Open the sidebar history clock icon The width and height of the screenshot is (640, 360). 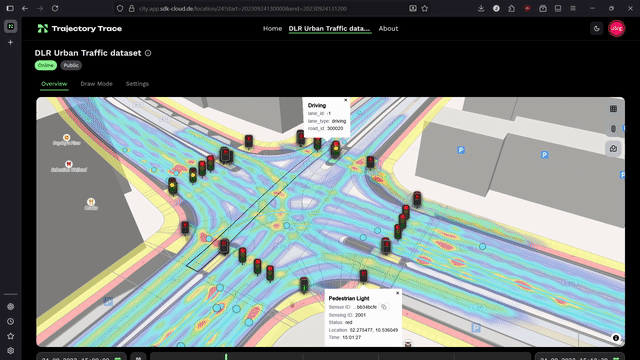pyautogui.click(x=11, y=322)
